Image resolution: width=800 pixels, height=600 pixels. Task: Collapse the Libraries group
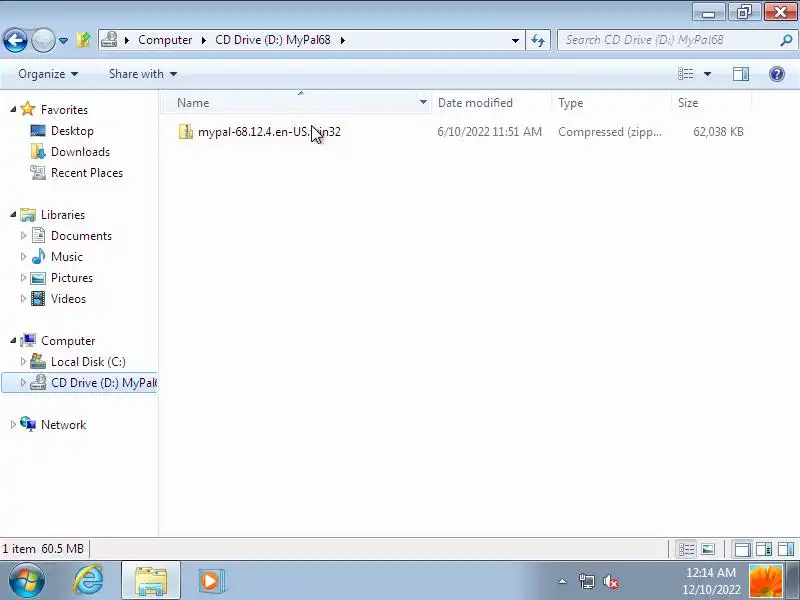[x=13, y=215]
